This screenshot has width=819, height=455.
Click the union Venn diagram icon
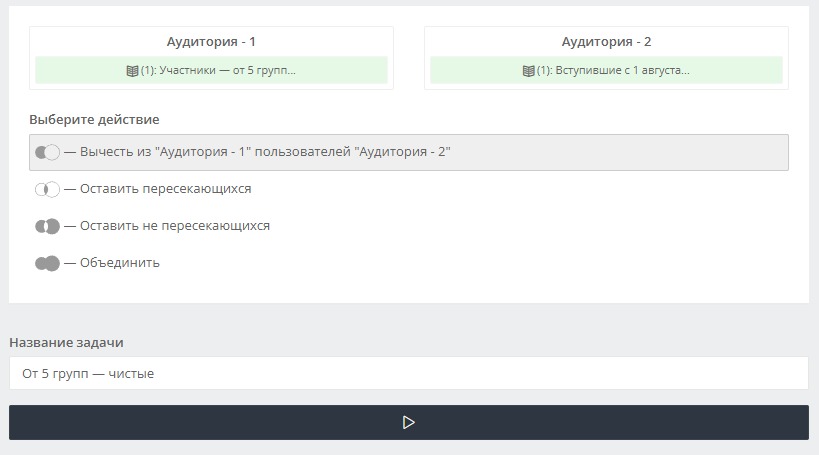pos(47,263)
